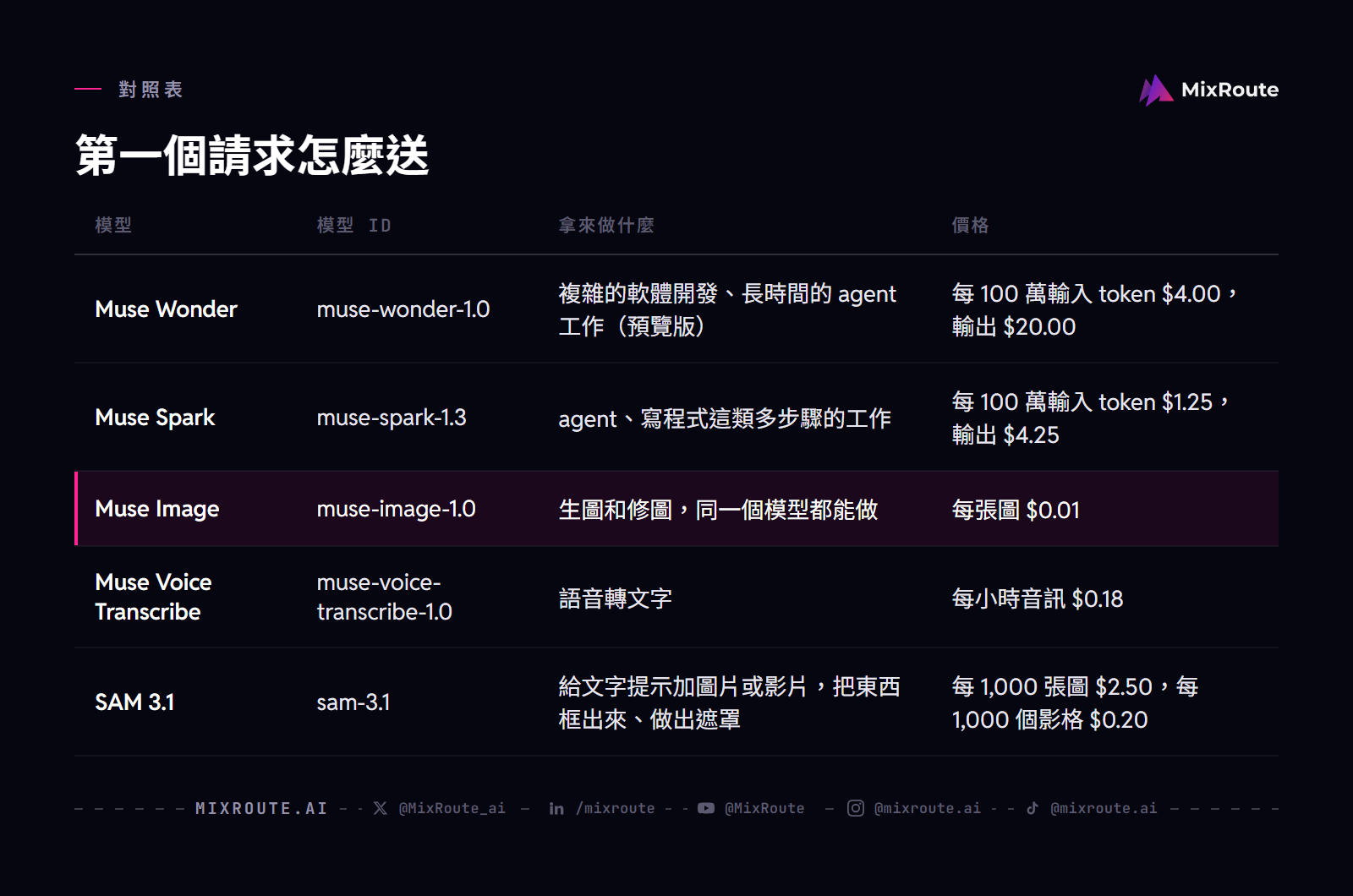Select the muse-image-1.0 model ID

click(396, 509)
